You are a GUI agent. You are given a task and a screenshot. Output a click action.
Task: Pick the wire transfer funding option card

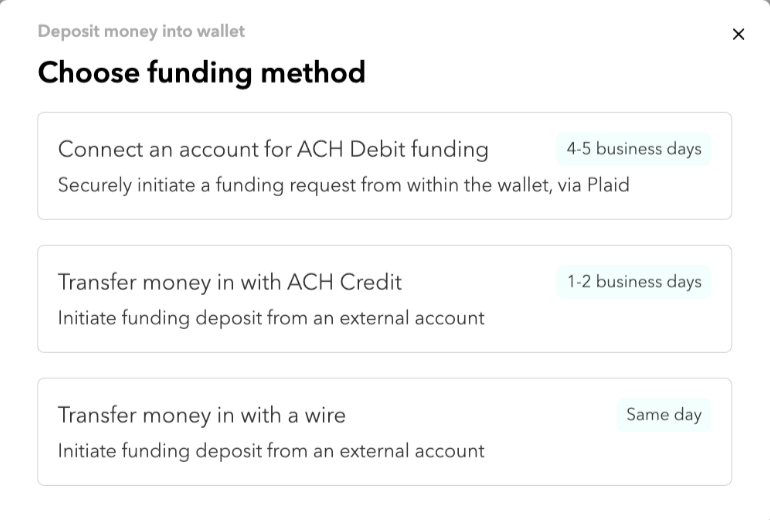[x=384, y=432]
